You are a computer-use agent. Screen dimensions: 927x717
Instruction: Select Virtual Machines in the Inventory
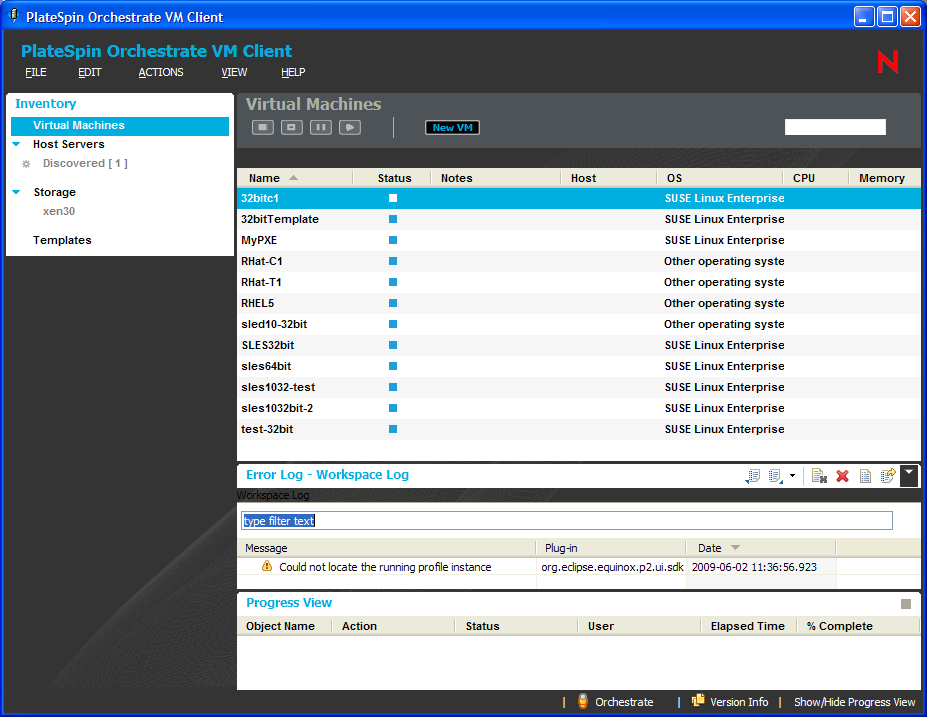tap(120, 125)
